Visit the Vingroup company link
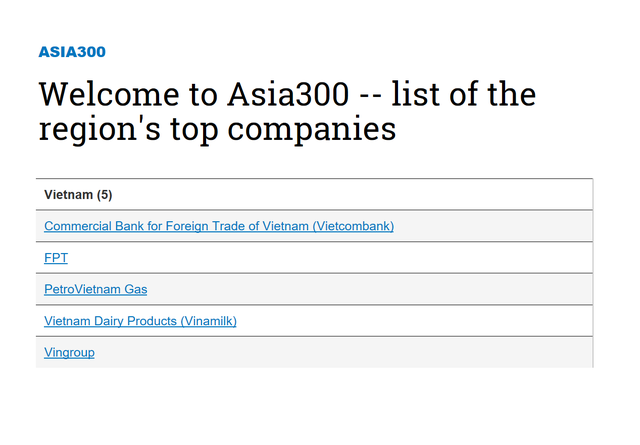 click(69, 352)
